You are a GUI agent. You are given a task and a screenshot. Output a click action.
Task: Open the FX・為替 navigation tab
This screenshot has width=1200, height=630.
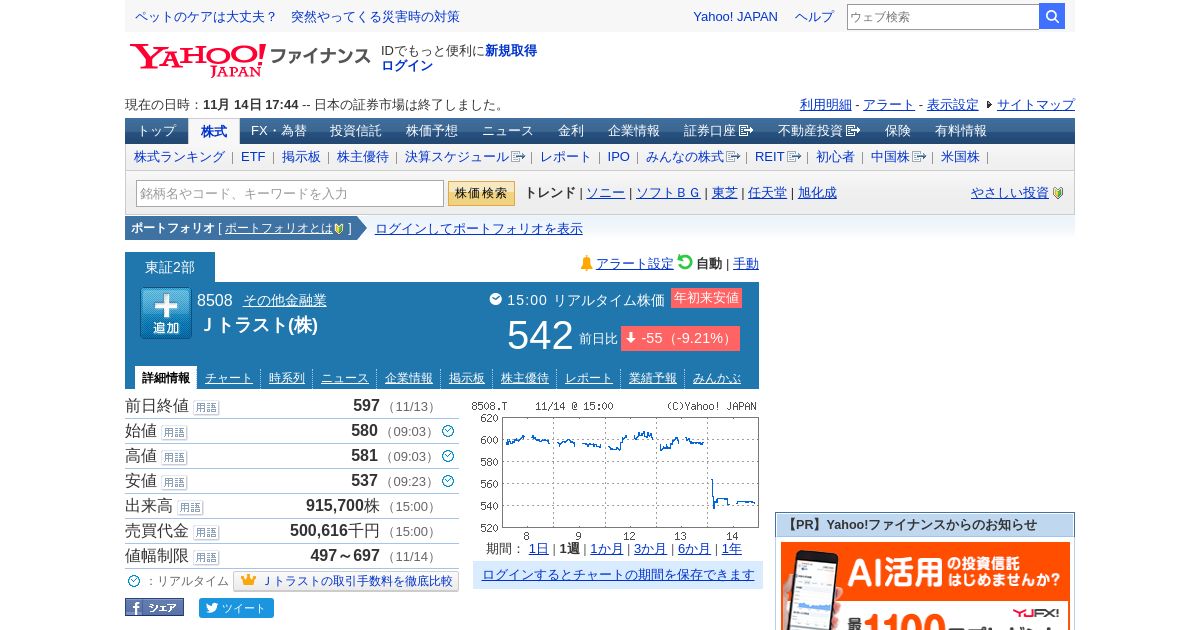tap(279, 131)
